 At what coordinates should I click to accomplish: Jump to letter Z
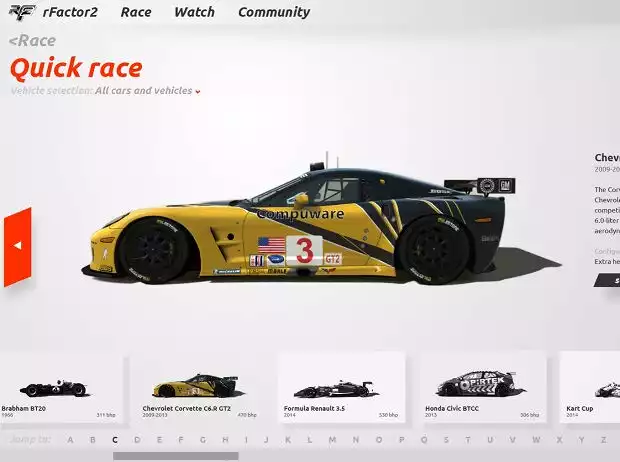(603, 440)
